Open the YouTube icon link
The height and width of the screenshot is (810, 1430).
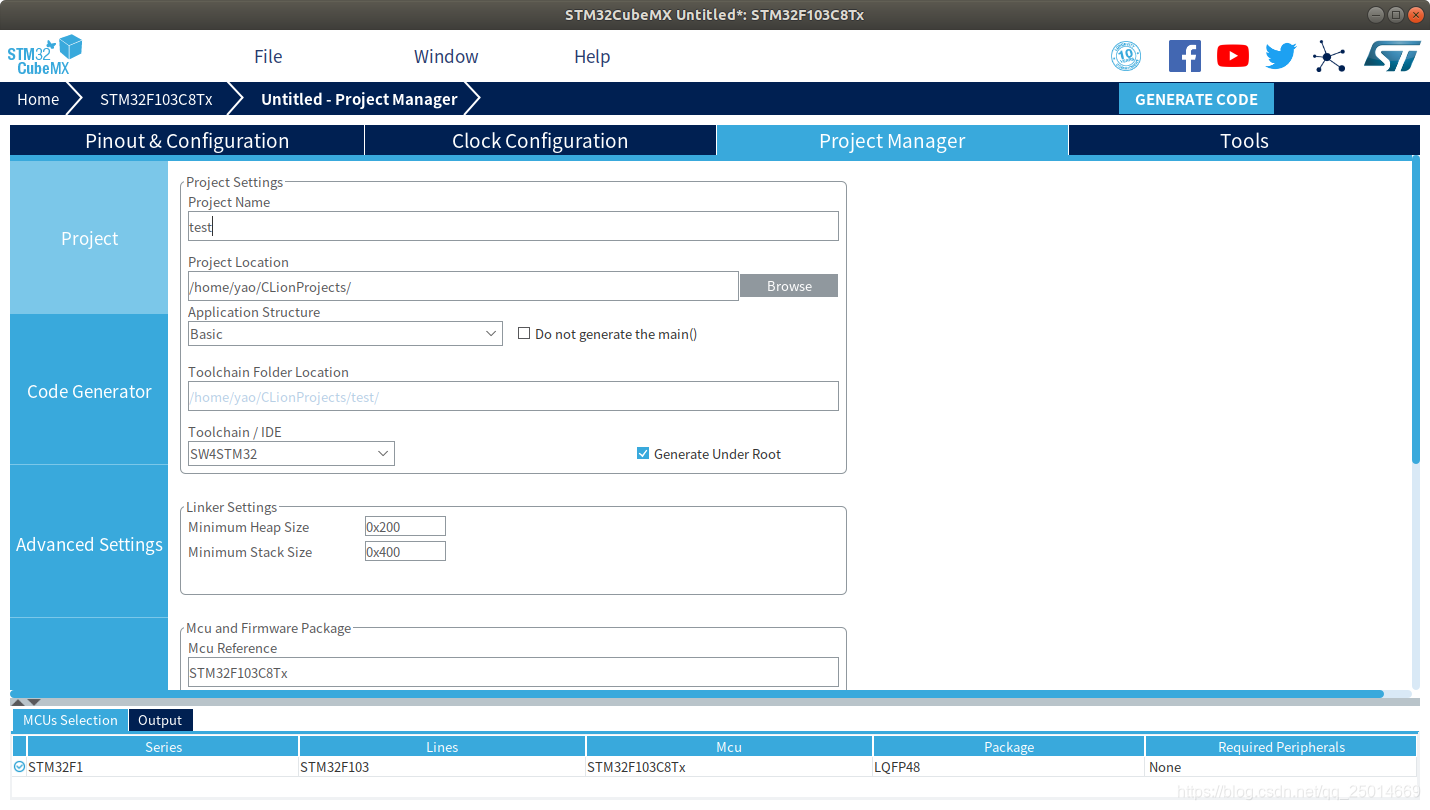[x=1233, y=56]
